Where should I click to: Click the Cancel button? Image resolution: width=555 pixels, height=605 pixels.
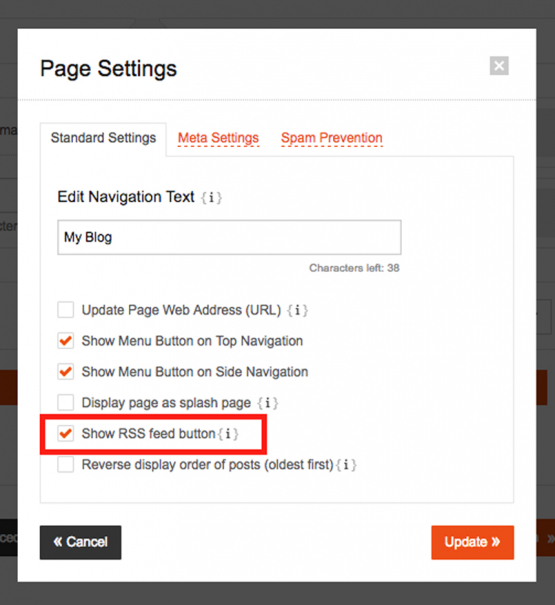tap(80, 542)
